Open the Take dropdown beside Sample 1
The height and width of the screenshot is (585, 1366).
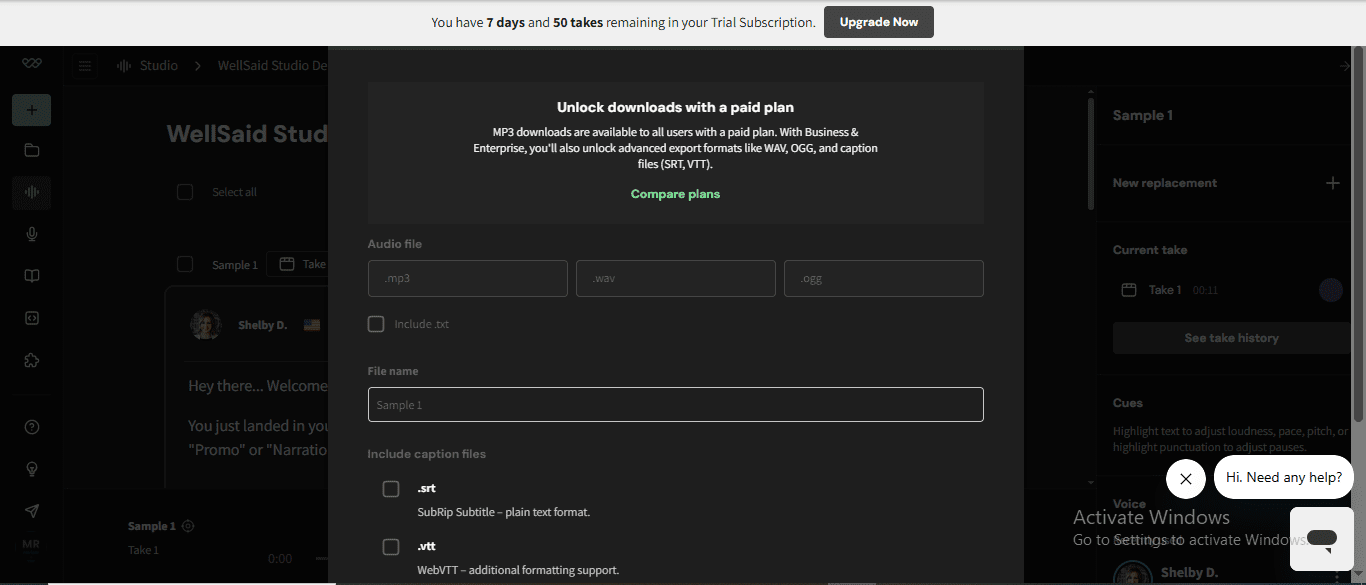(x=298, y=264)
